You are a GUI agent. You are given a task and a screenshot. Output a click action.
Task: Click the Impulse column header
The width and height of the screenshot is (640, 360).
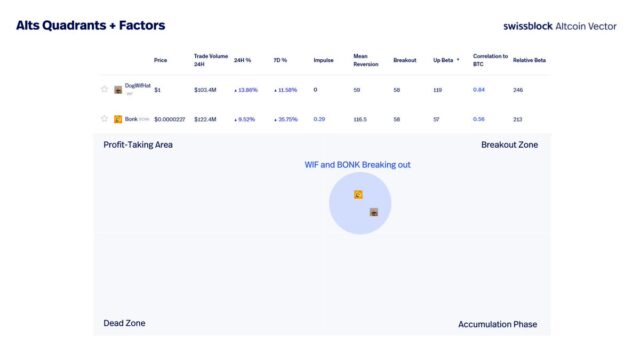pyautogui.click(x=323, y=60)
